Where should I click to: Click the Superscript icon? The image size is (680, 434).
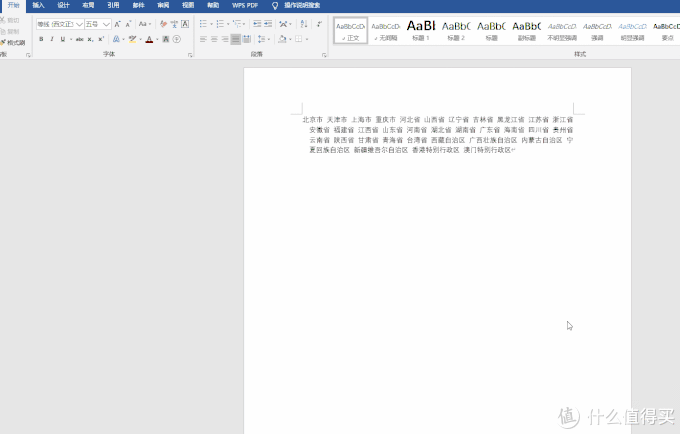101,39
